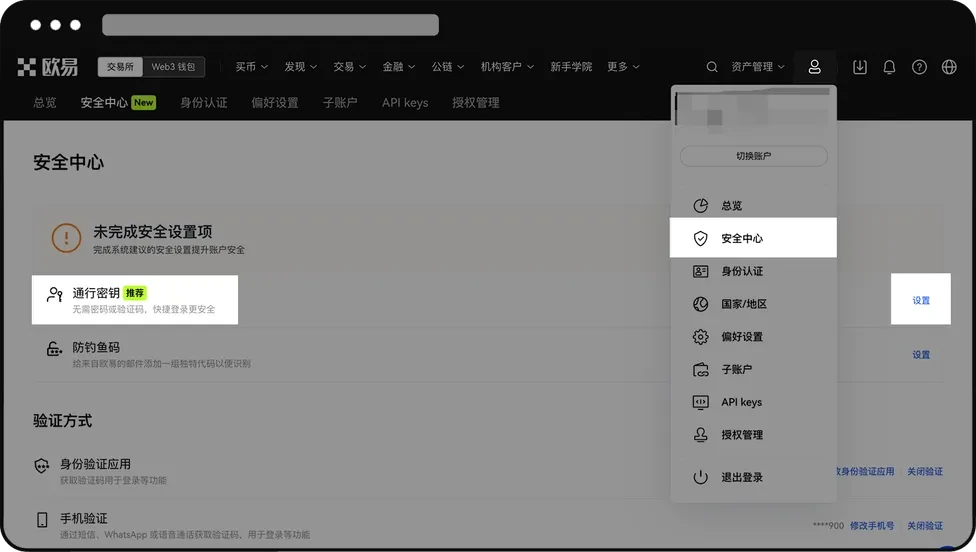Expand the 资产管理 dropdown

(x=758, y=67)
